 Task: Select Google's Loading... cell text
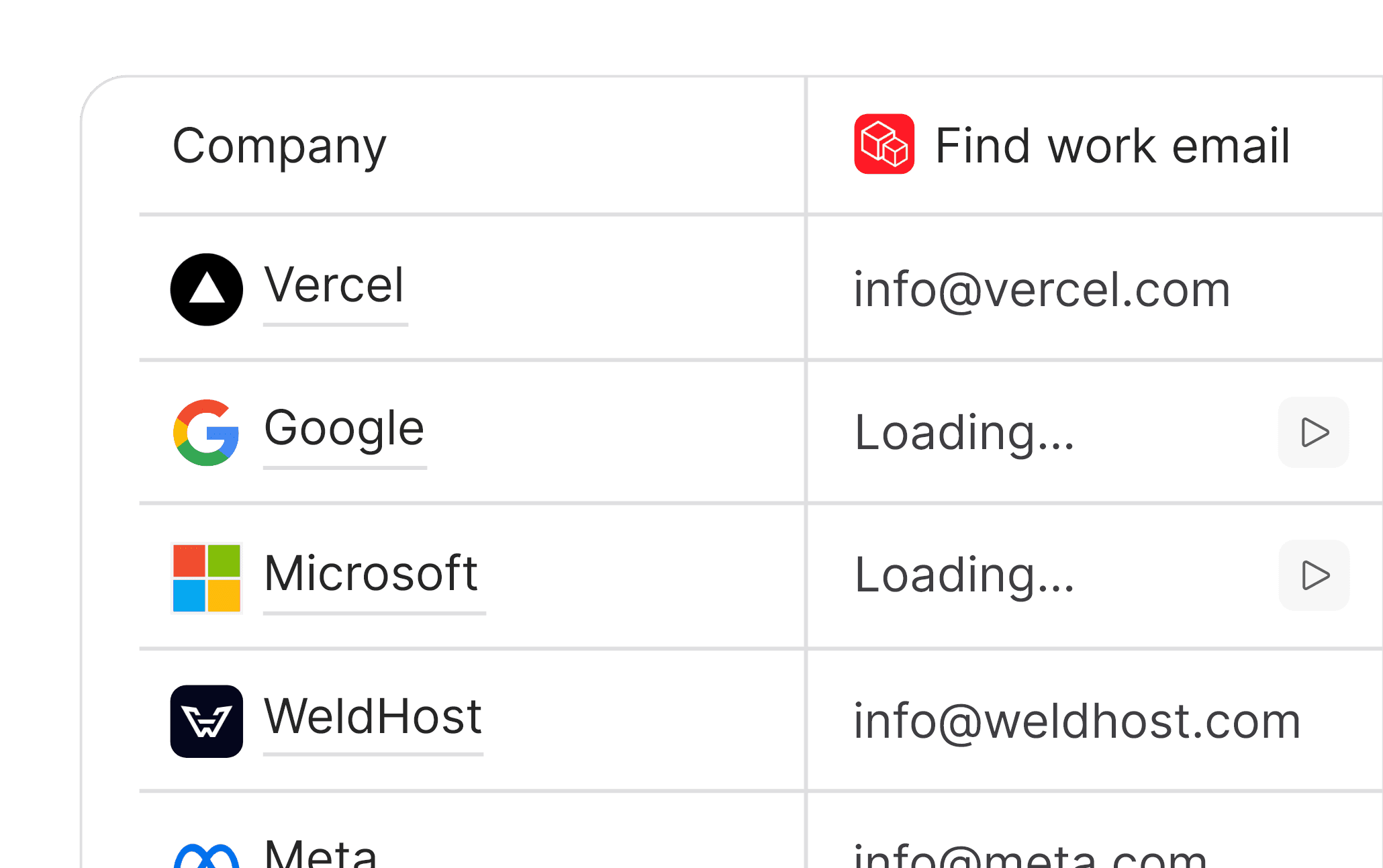point(965,433)
